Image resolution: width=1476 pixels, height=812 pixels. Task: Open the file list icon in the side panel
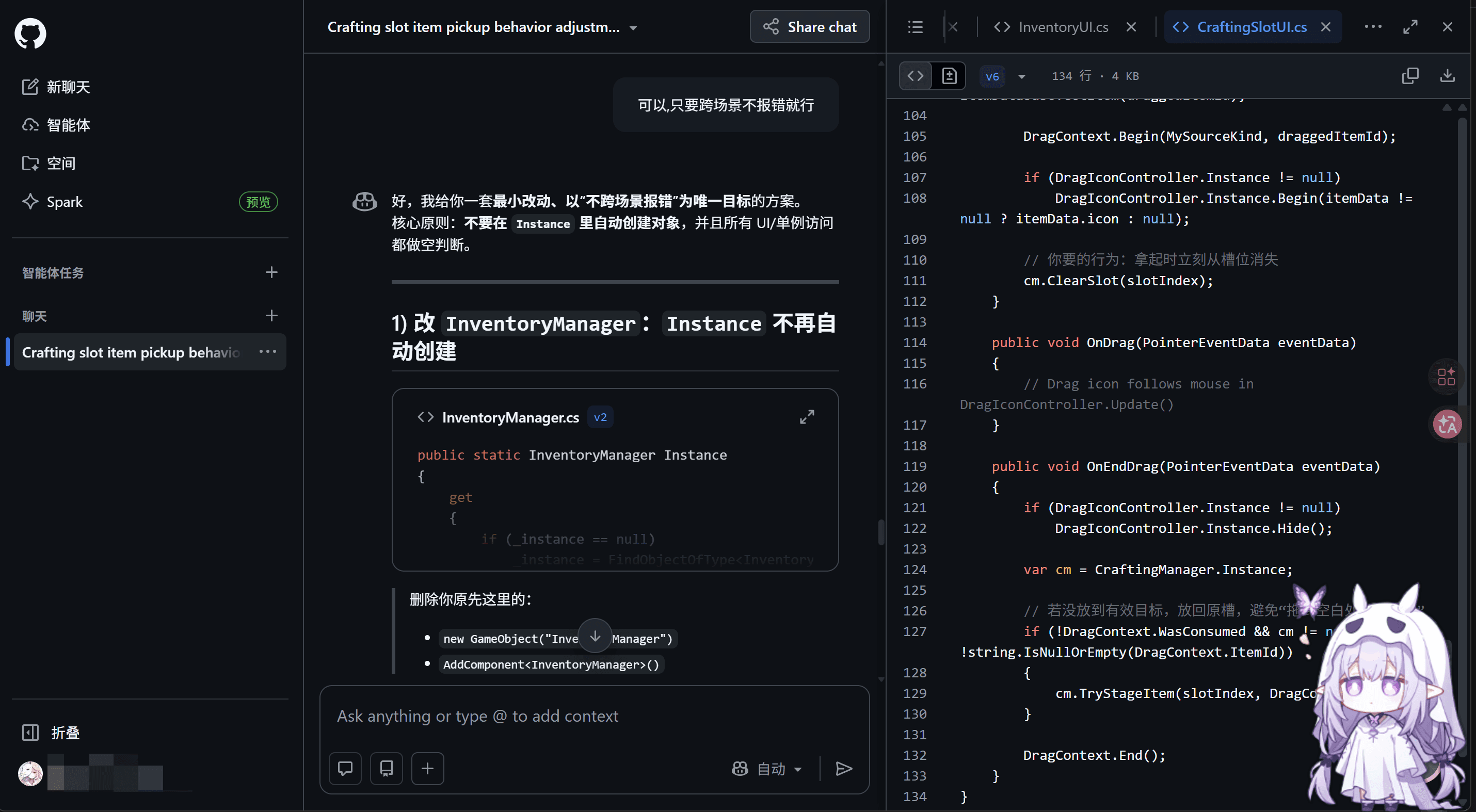tap(915, 27)
